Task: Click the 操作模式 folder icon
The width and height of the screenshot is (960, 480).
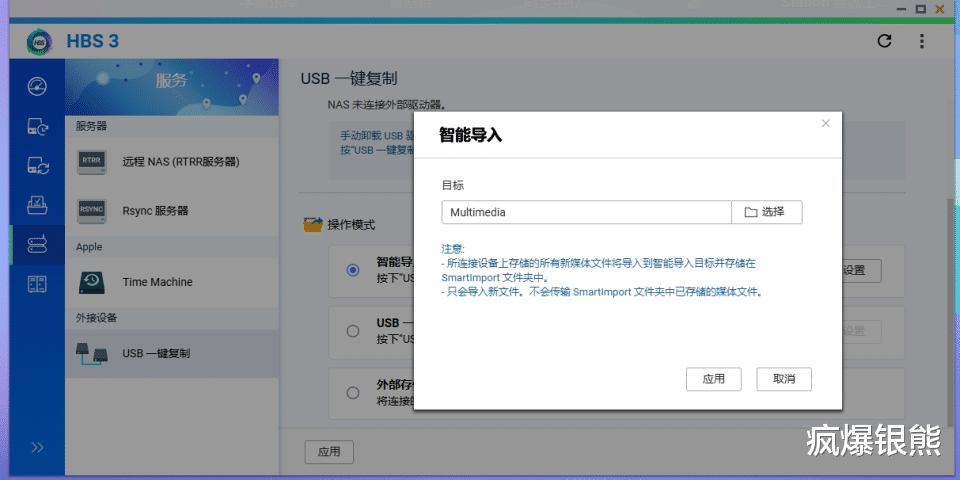Action: click(x=313, y=225)
